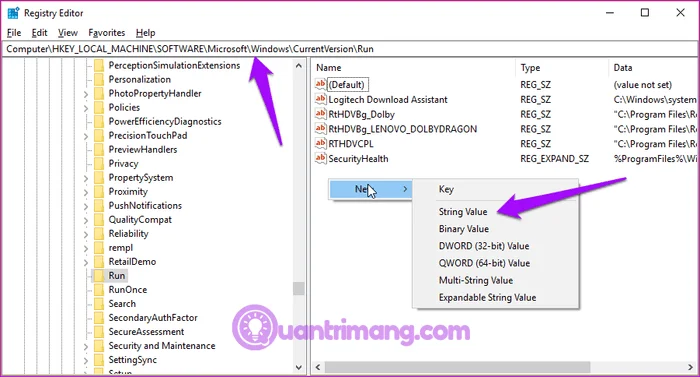The height and width of the screenshot is (377, 700).
Task: Expand the PushNotifications key
Action: pyautogui.click(x=86, y=206)
